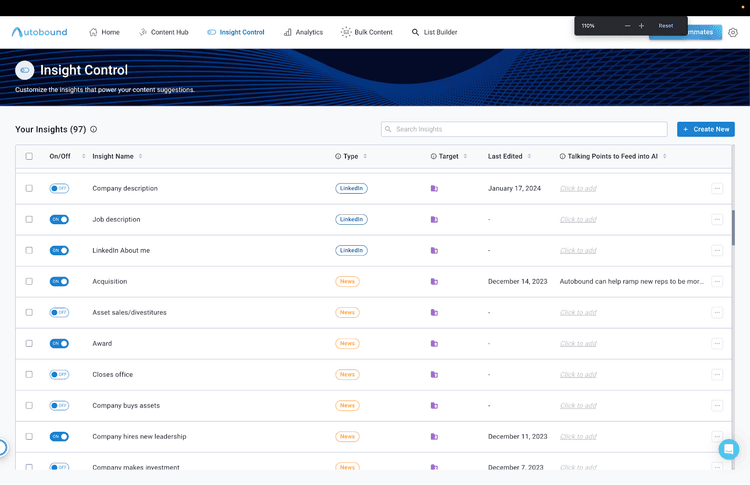This screenshot has height=485, width=750.
Task: Sort by Insight Name column
Action: tap(140, 156)
